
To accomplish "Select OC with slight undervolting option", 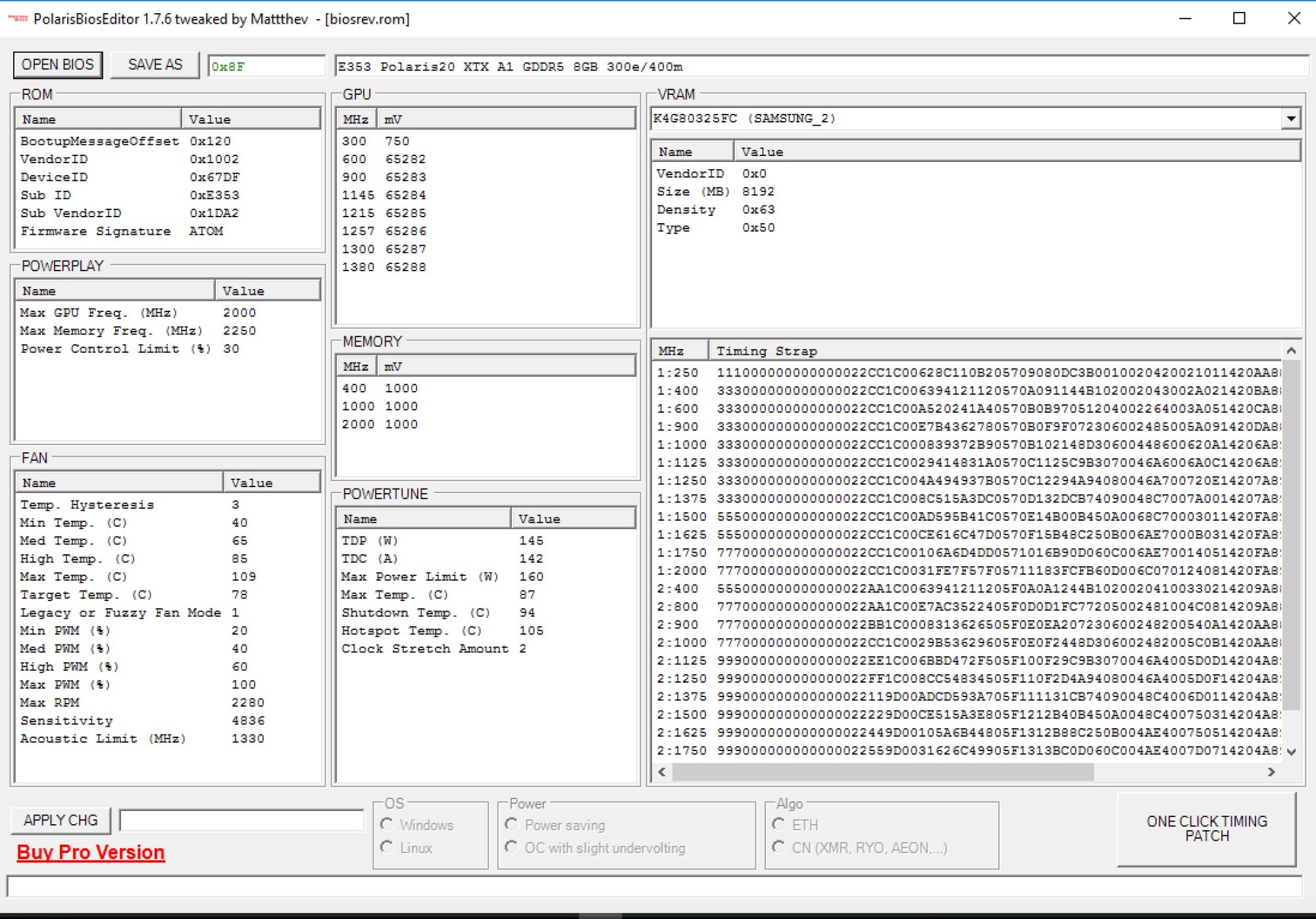I will click(512, 847).
